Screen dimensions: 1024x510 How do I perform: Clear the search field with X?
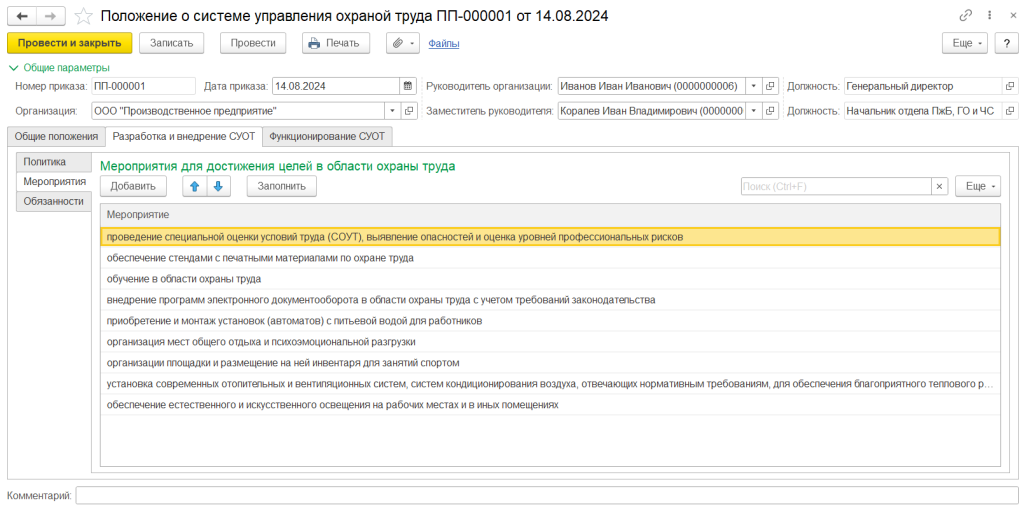939,186
